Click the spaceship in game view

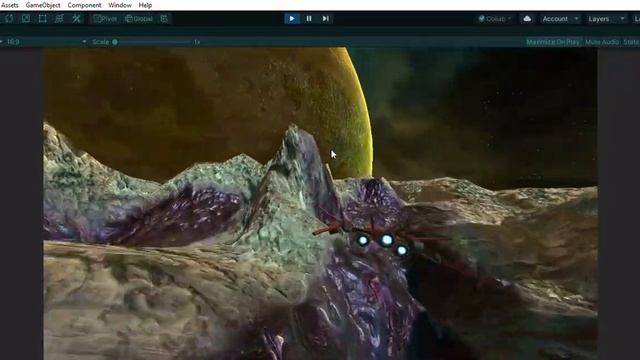pyautogui.click(x=380, y=237)
